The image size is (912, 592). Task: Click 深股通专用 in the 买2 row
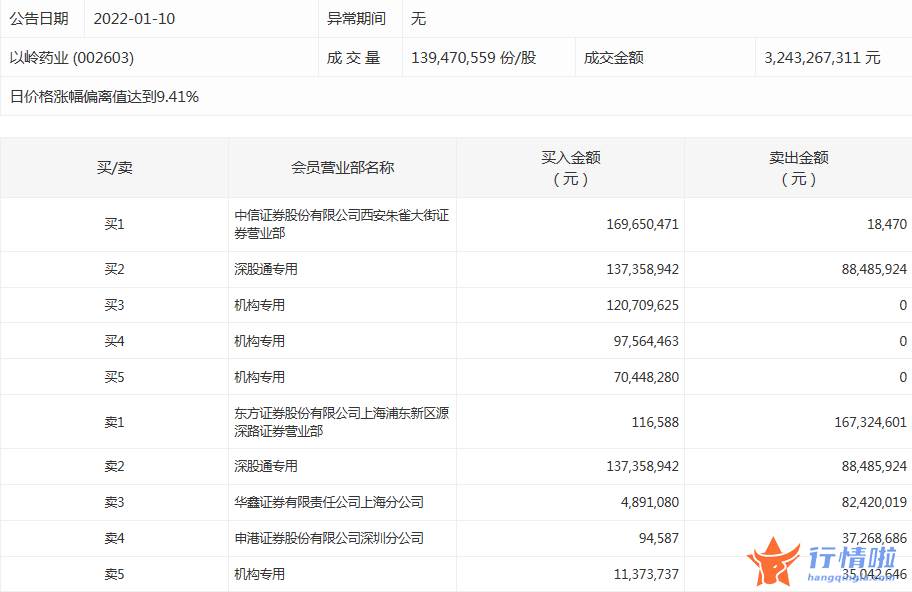click(266, 269)
